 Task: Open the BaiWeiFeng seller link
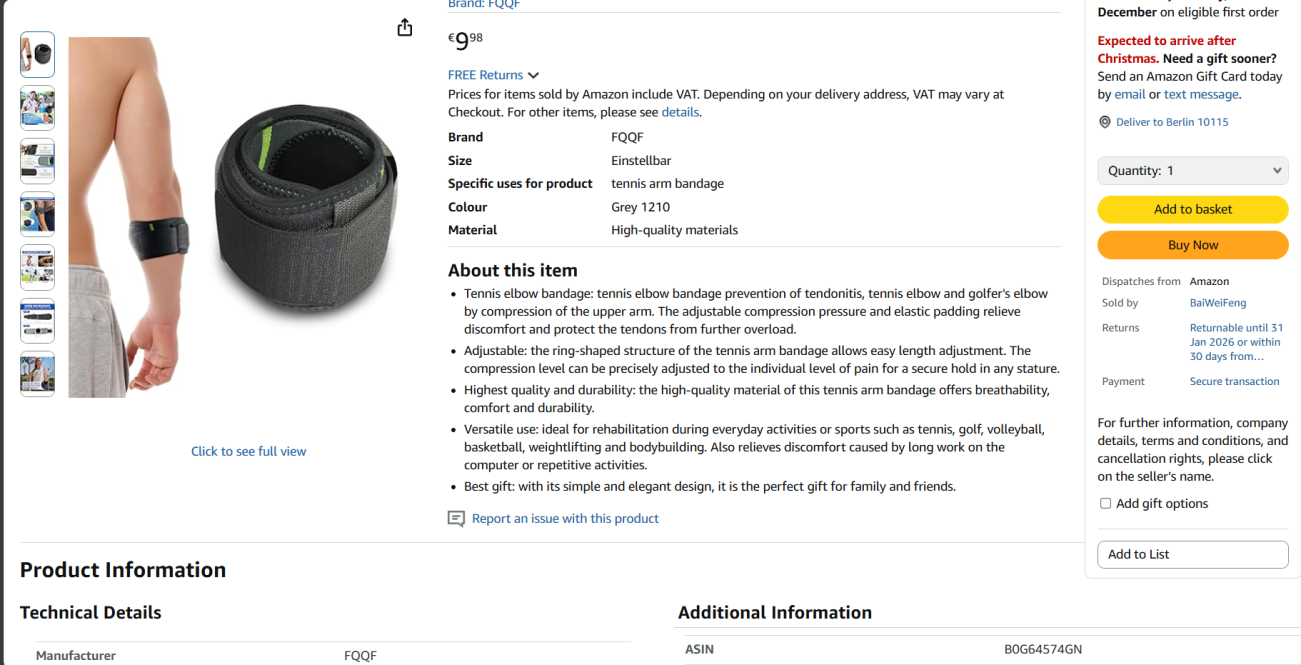click(x=1217, y=303)
